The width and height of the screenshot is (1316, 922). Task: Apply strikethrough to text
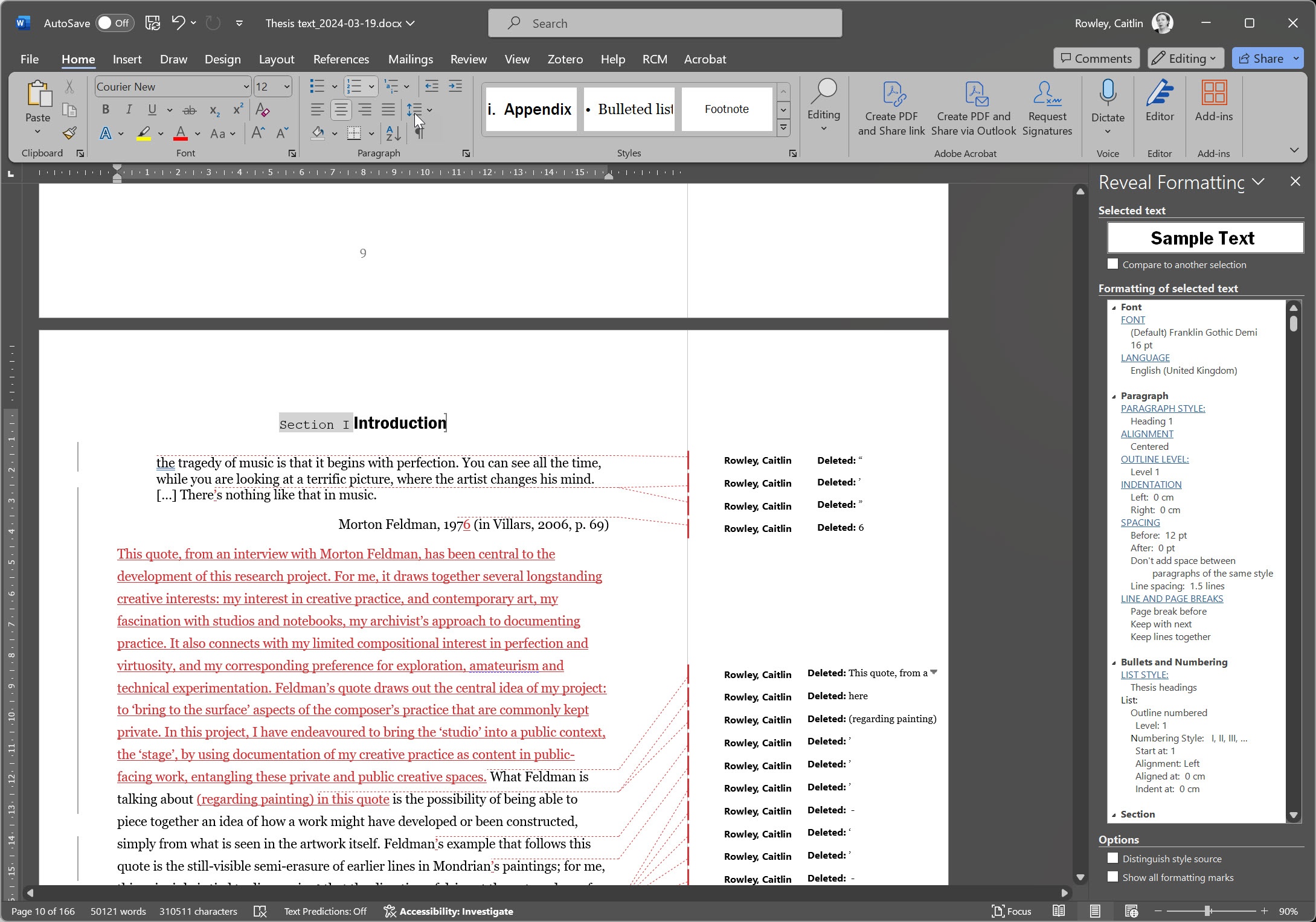pyautogui.click(x=190, y=110)
